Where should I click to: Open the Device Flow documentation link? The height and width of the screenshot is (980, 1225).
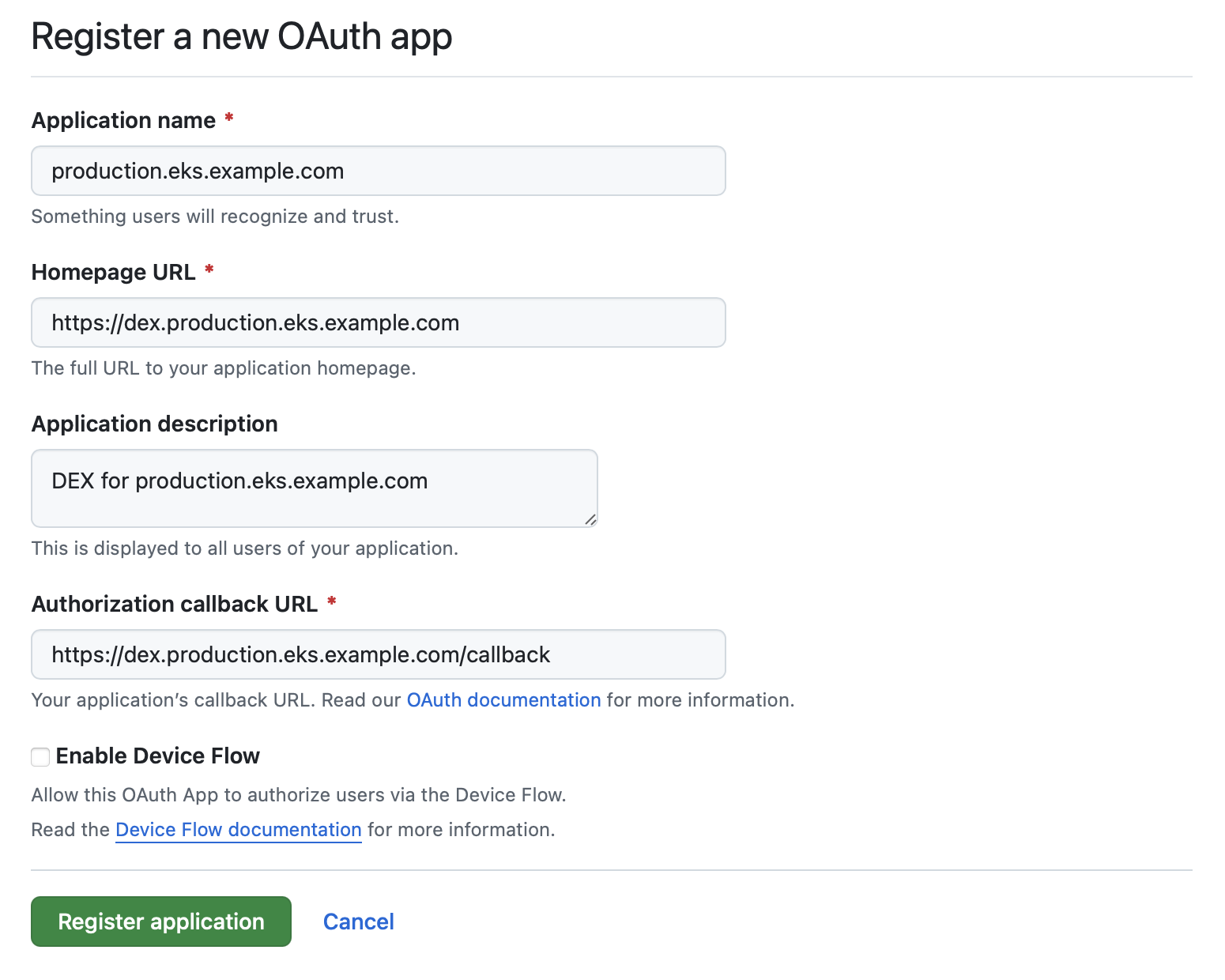pos(238,829)
